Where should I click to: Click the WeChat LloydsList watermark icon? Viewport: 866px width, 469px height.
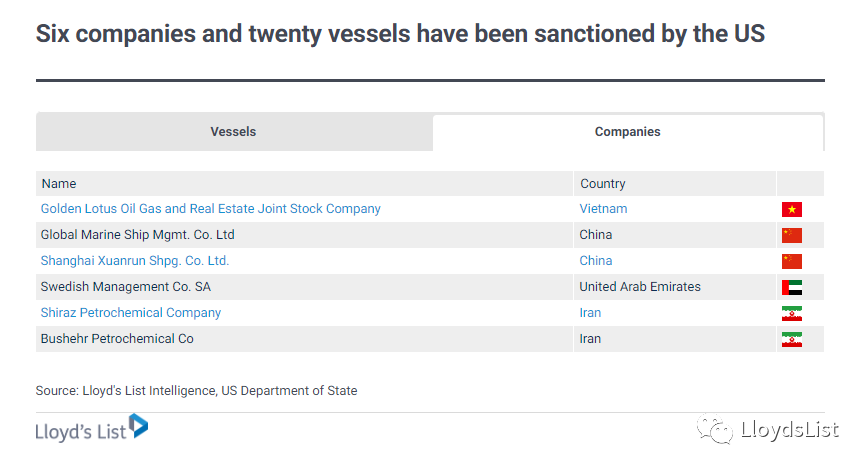point(714,429)
